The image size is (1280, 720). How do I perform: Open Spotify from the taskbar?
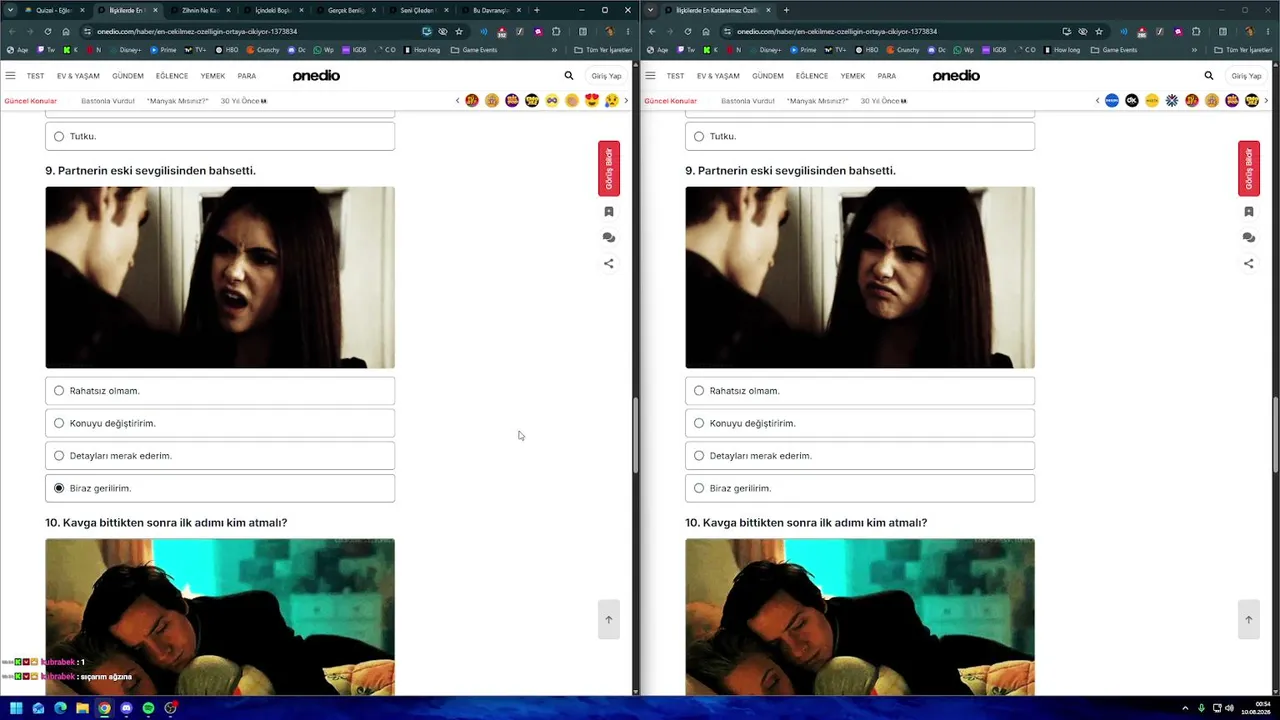(148, 708)
